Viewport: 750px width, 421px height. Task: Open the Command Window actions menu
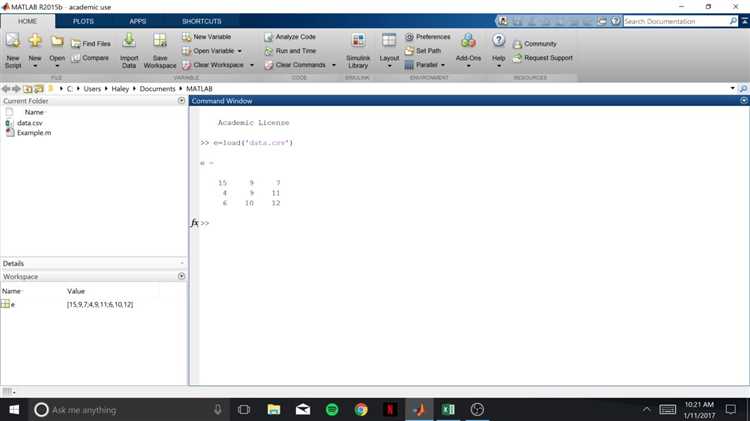pos(744,100)
